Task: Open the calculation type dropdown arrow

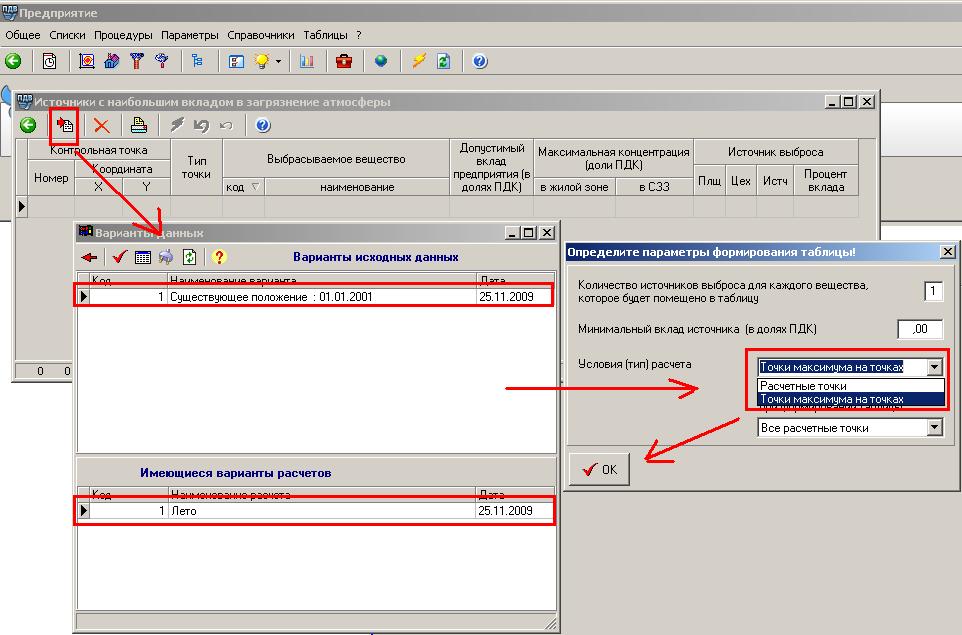Action: pos(934,367)
